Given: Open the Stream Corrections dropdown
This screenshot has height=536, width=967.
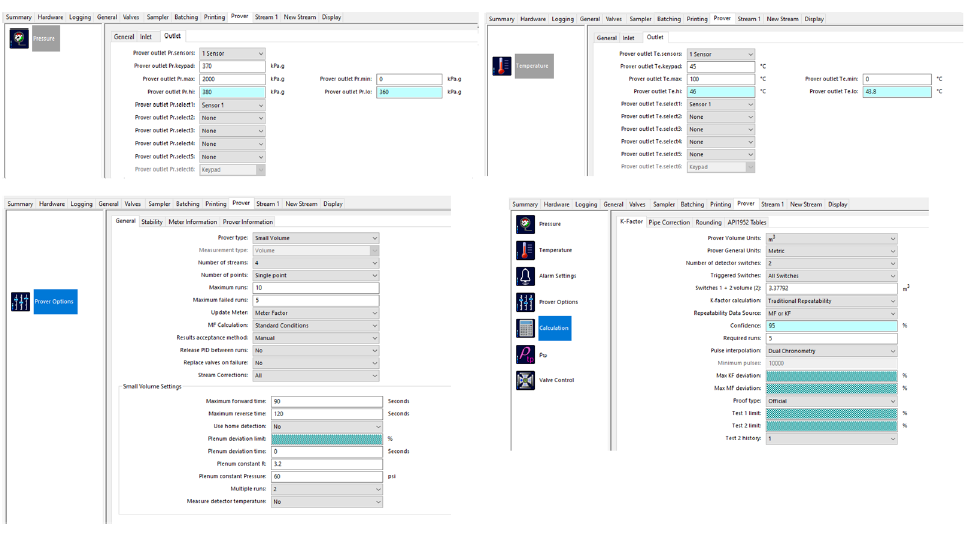Looking at the screenshot, I should 316,375.
